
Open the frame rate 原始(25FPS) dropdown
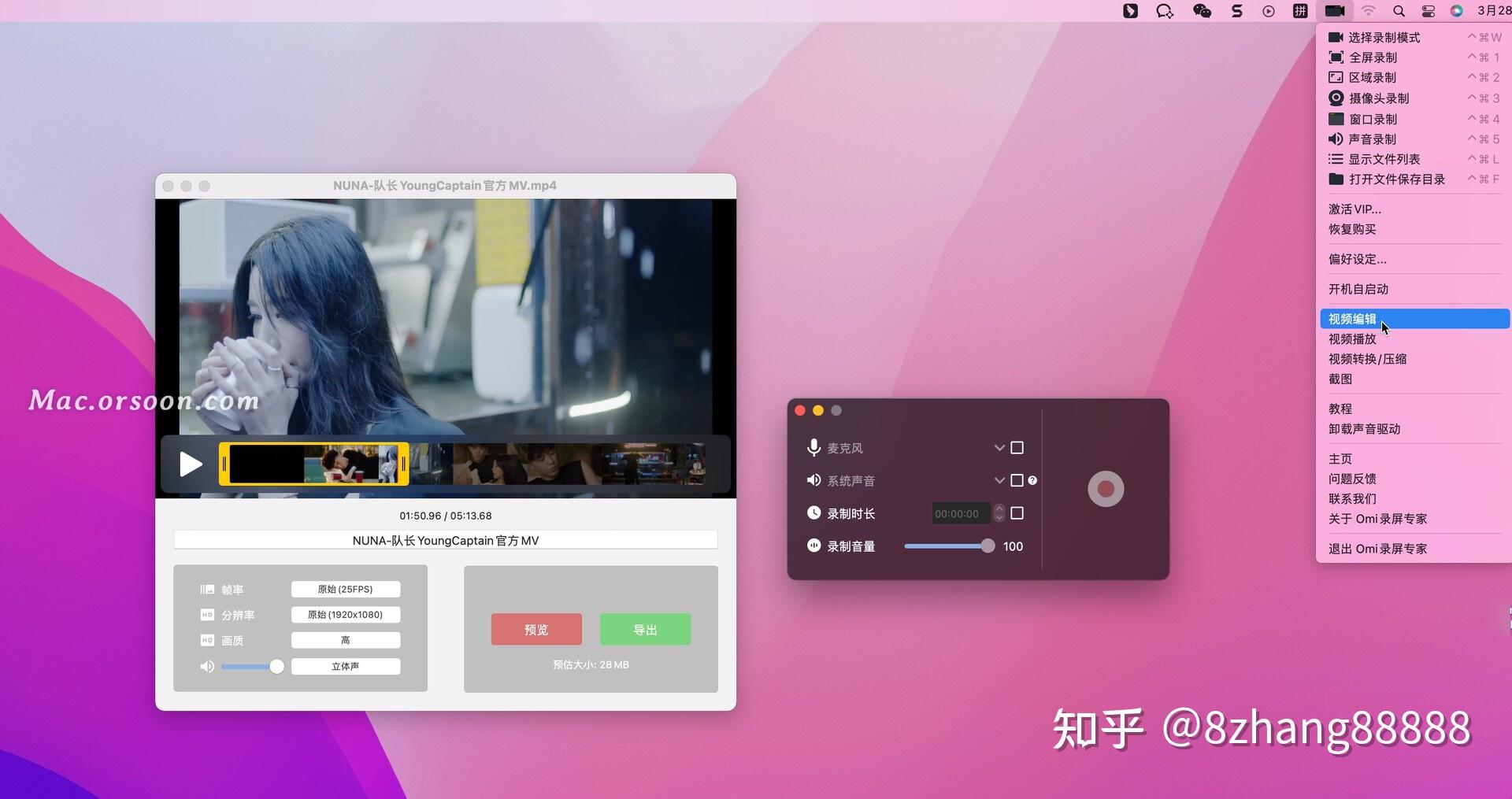tap(346, 589)
